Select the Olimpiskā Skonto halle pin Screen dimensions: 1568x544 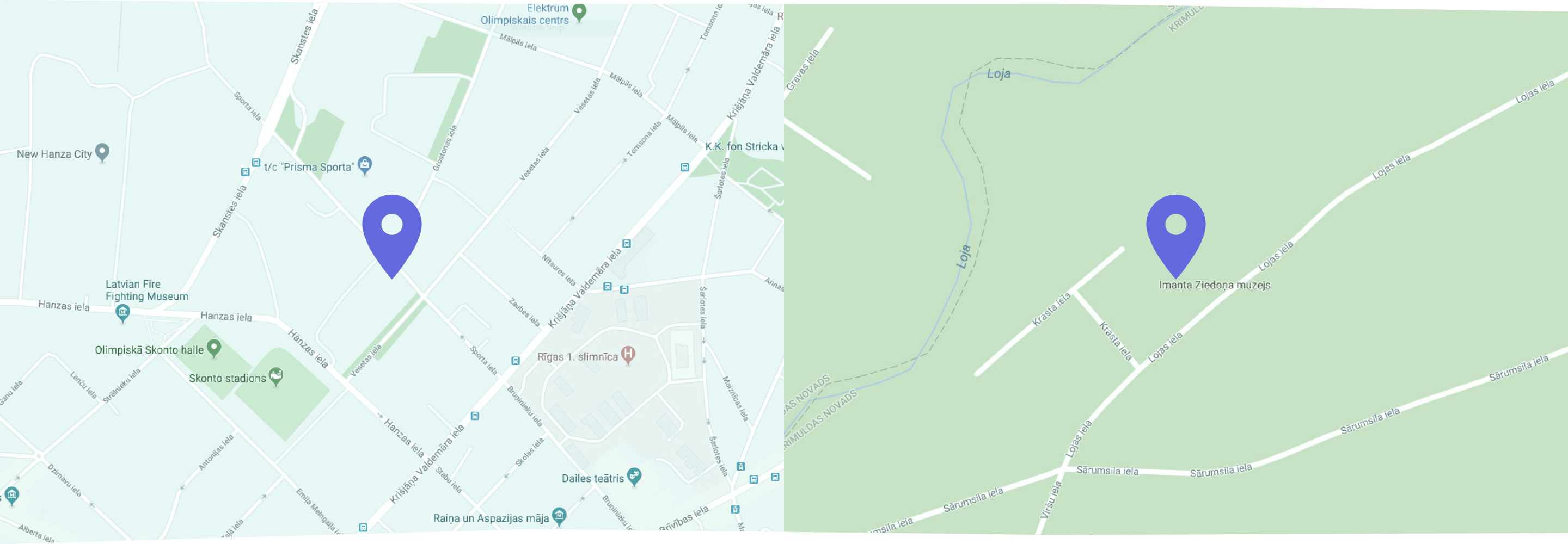pyautogui.click(x=213, y=349)
